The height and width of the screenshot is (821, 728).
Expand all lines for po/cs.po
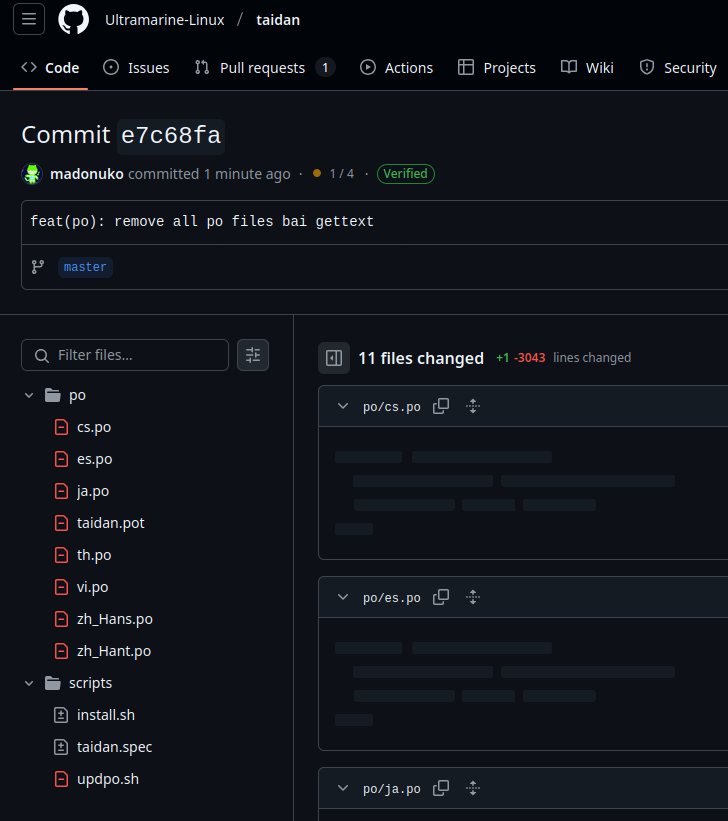point(473,406)
